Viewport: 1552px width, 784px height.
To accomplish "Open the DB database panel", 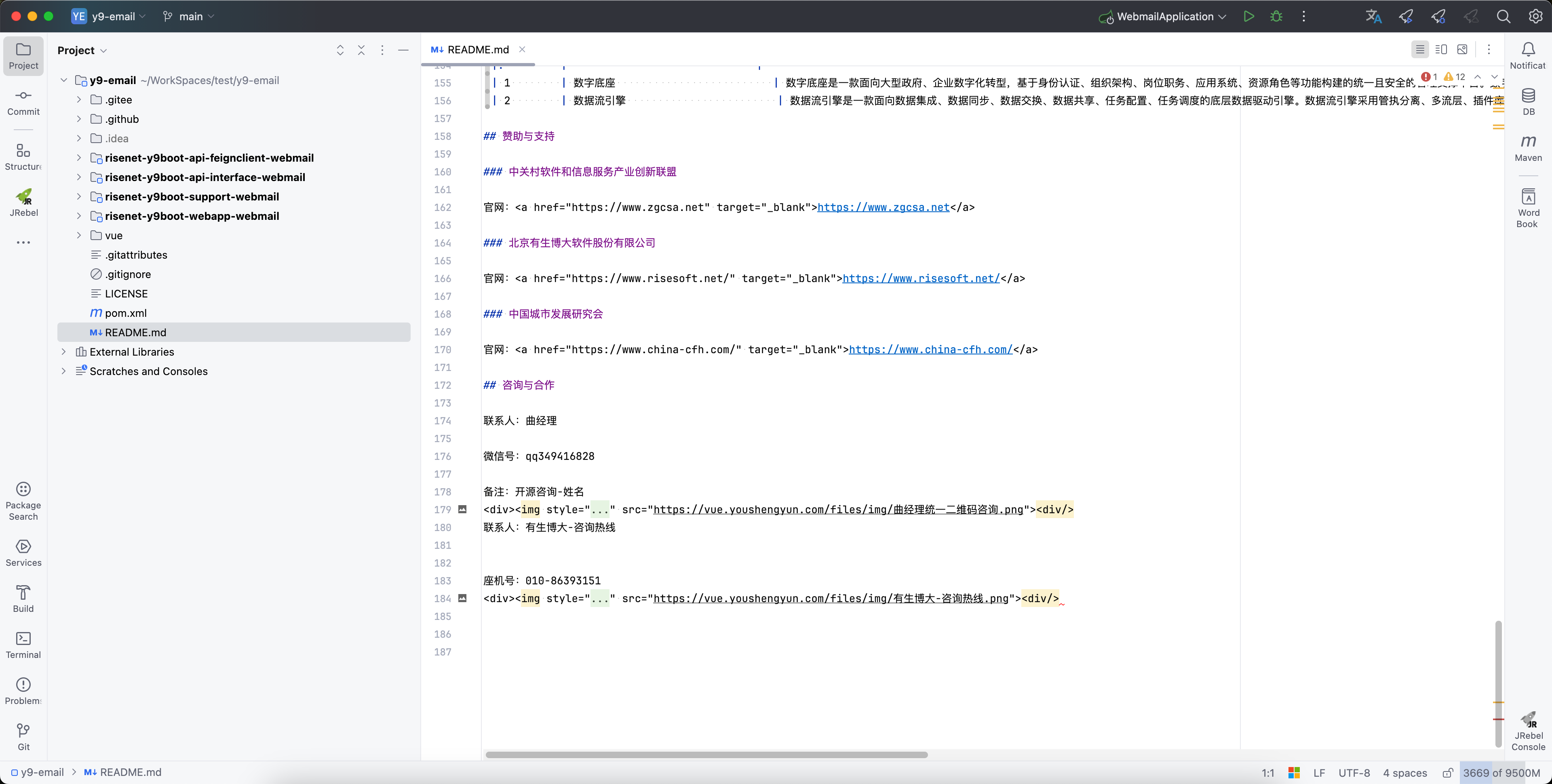I will [1528, 101].
